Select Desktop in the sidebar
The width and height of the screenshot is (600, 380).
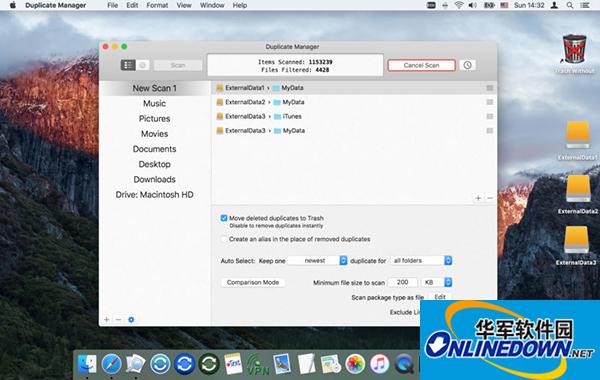(x=155, y=164)
